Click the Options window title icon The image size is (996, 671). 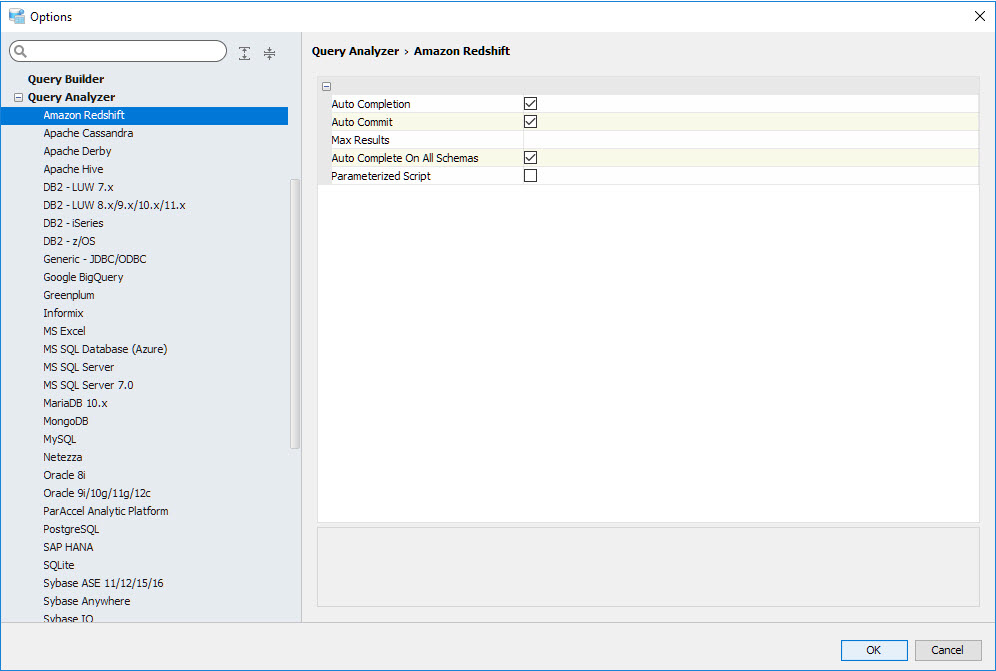(x=17, y=16)
